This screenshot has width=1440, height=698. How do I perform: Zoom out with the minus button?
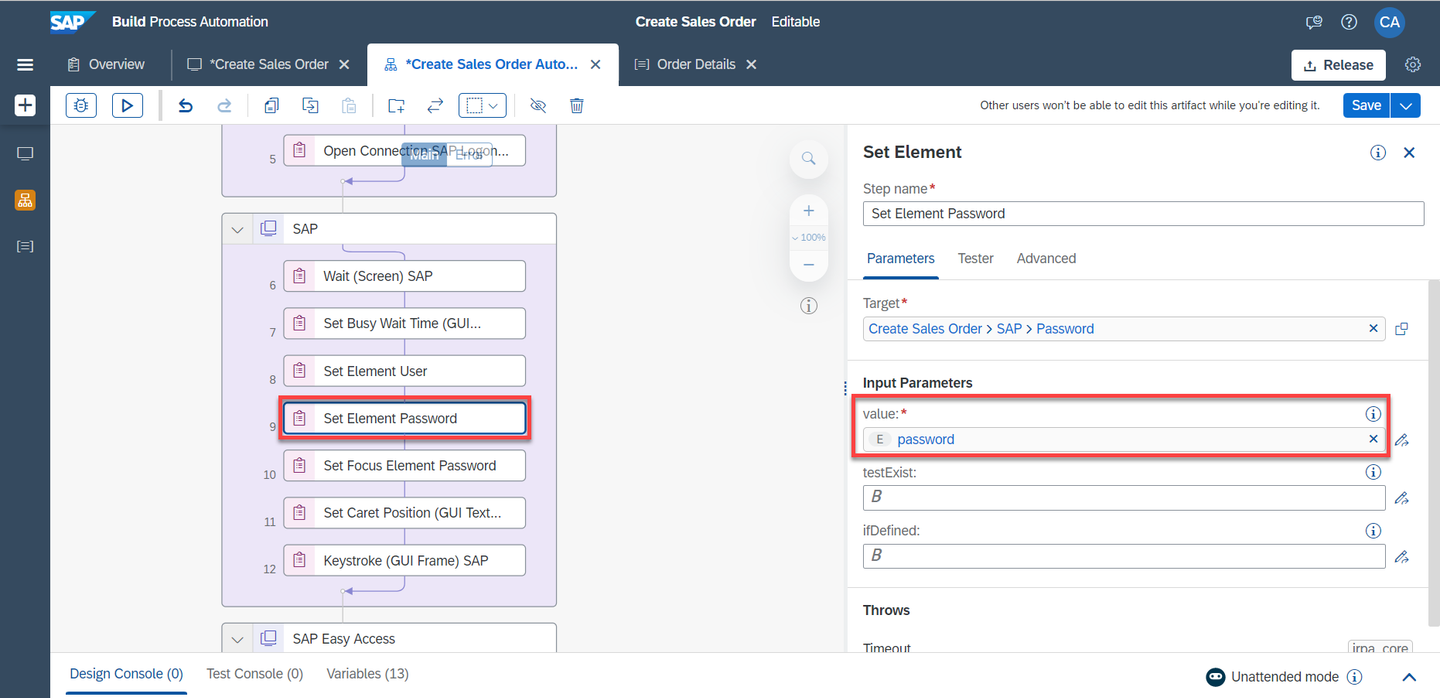pyautogui.click(x=809, y=264)
